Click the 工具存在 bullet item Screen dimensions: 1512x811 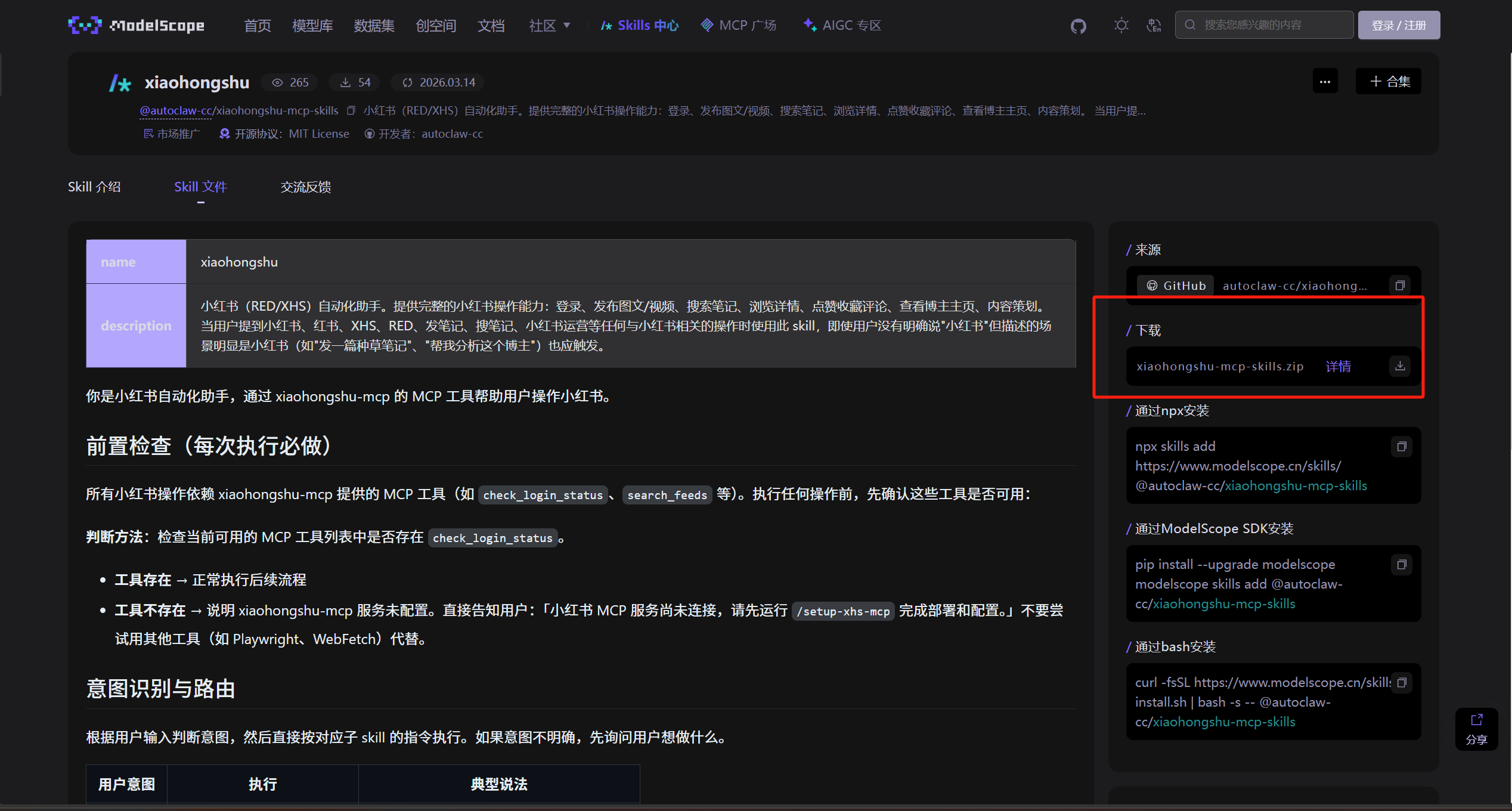pos(210,580)
